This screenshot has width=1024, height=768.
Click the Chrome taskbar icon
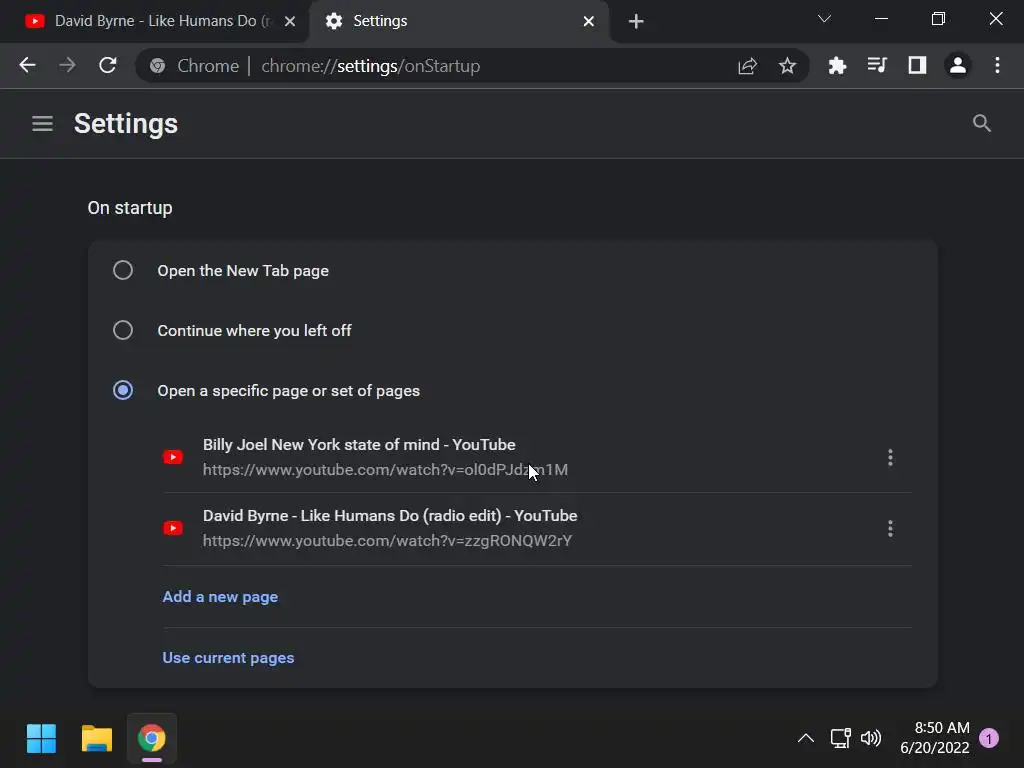(152, 739)
